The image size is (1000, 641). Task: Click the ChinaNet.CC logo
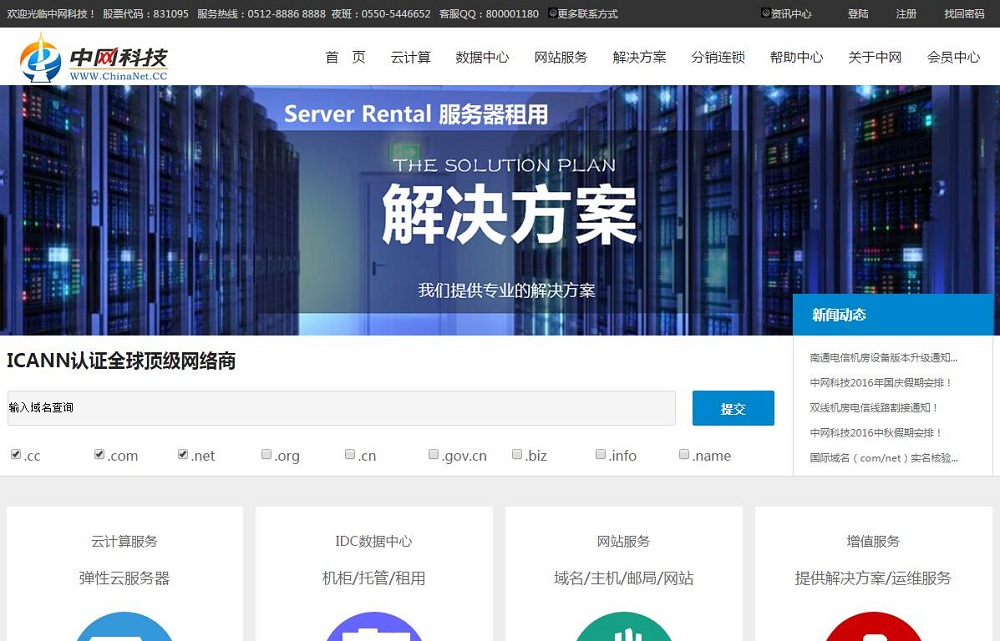(93, 58)
